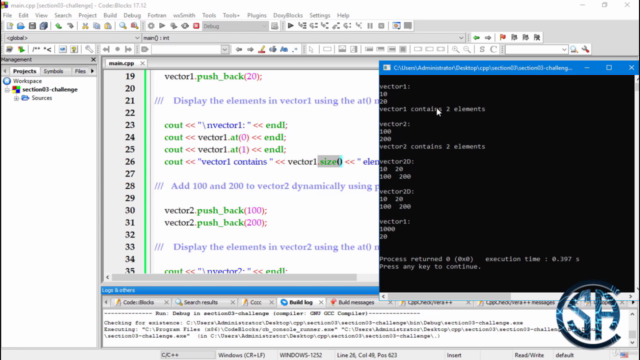Collapse the section03-challenge project node
Screen dimensions: 640x360
(7, 90)
